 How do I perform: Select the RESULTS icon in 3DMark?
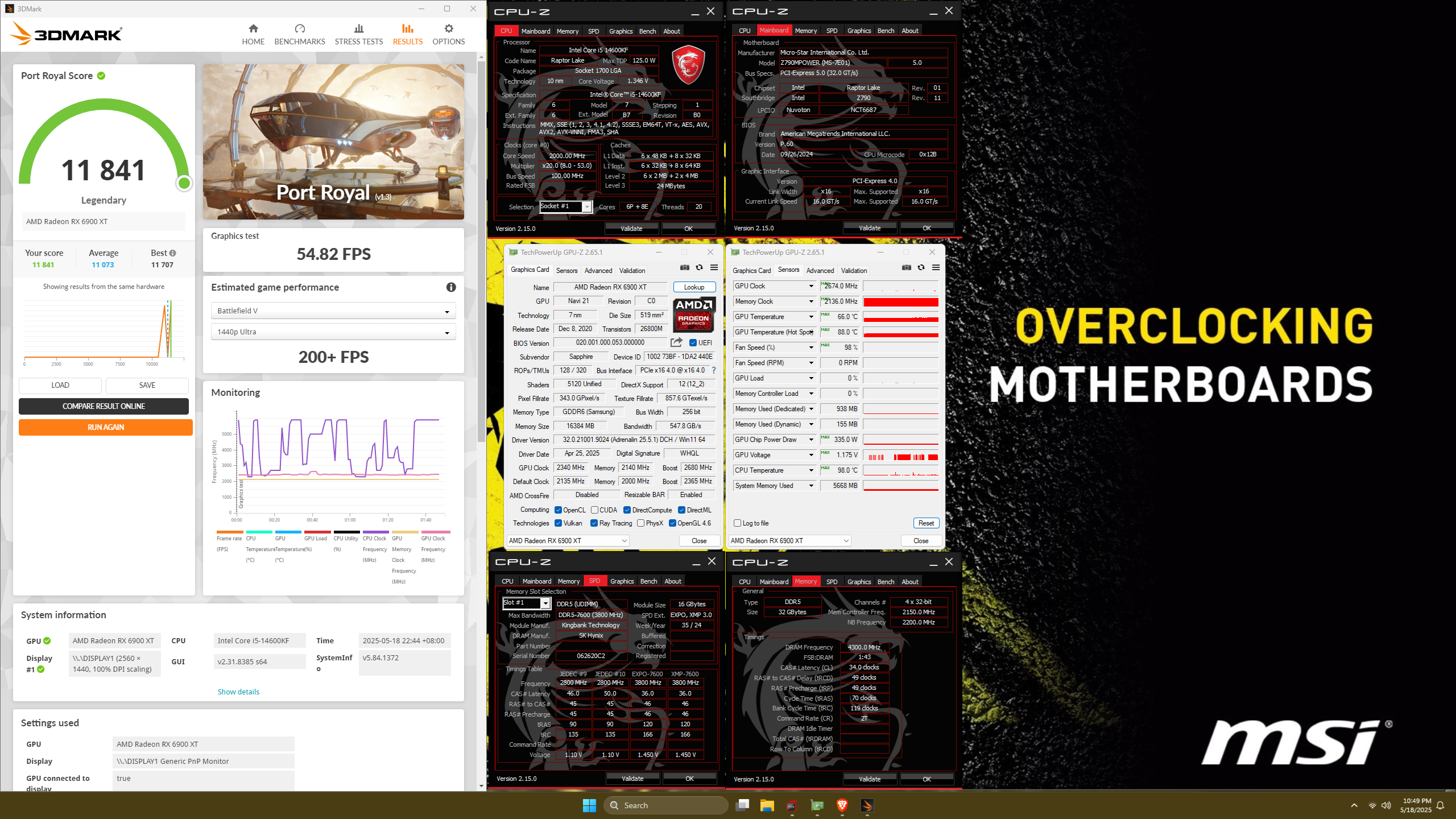pyautogui.click(x=408, y=28)
